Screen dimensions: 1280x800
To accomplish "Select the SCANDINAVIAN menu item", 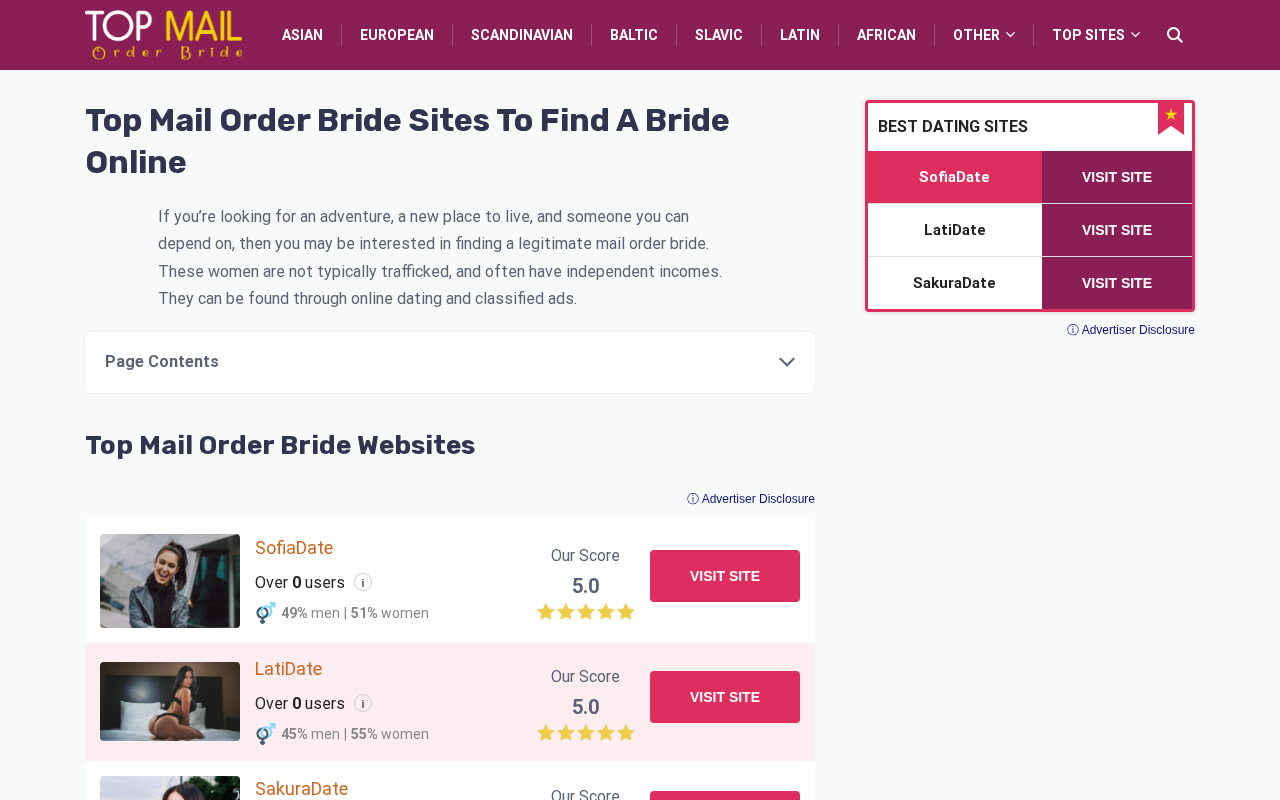I will (x=522, y=35).
